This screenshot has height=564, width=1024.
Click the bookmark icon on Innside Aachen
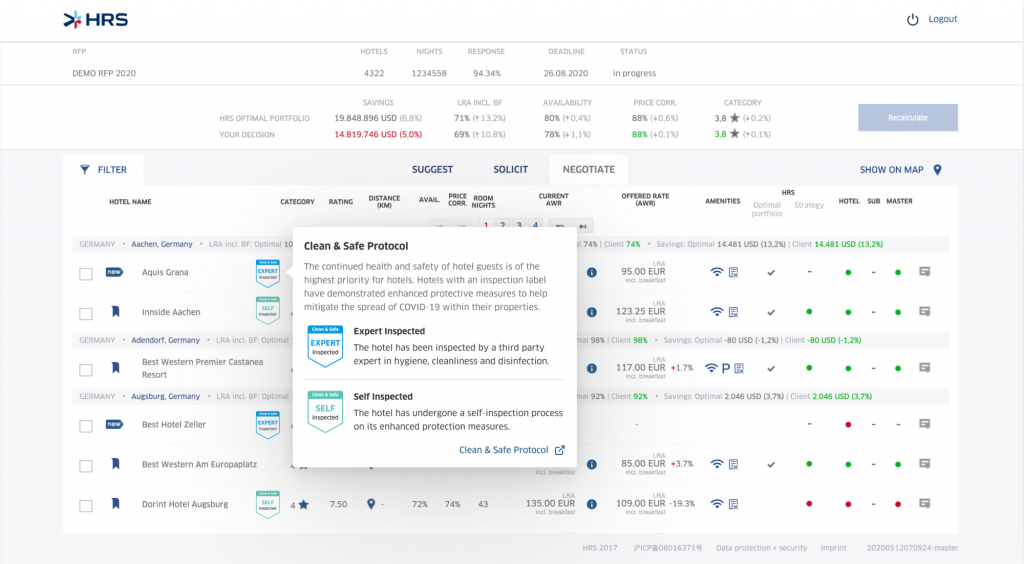tap(116, 311)
